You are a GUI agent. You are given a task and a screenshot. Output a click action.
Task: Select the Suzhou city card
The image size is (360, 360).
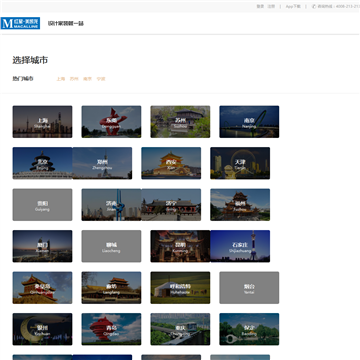point(180,122)
